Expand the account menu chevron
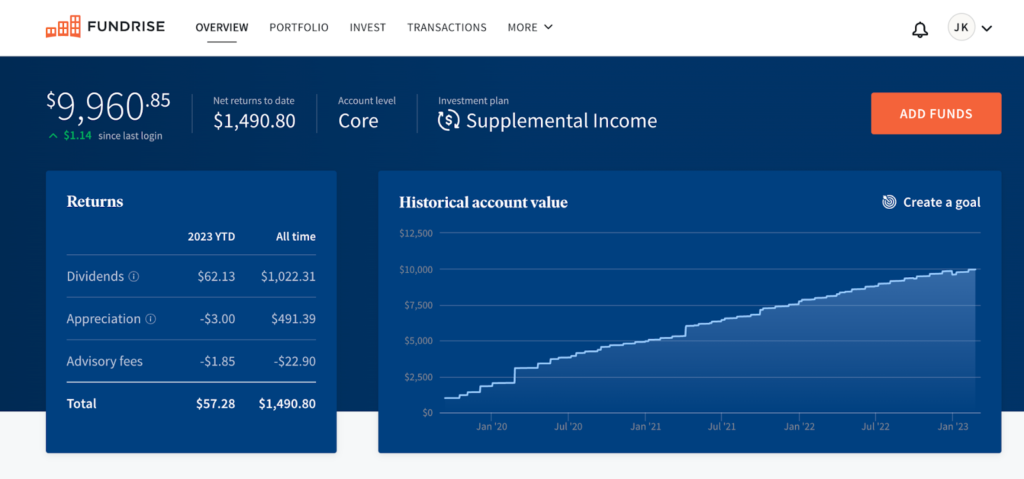 tap(987, 29)
